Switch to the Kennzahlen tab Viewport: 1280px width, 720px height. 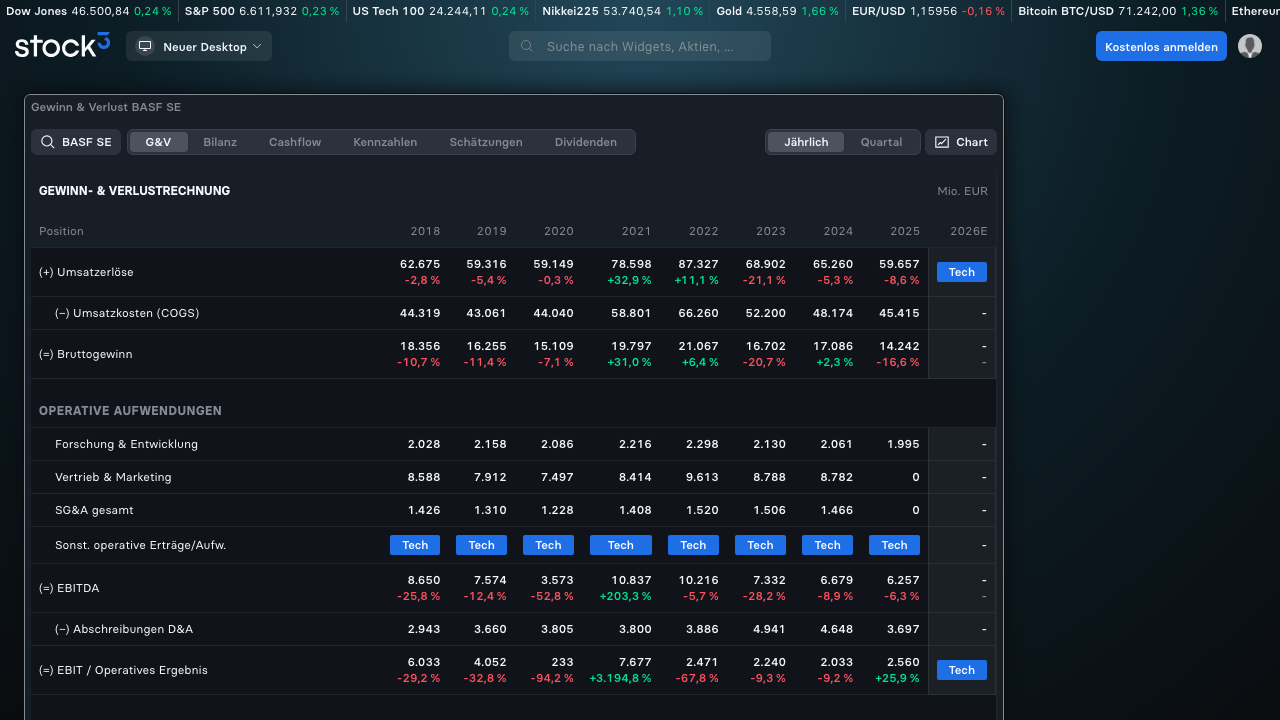pos(385,142)
